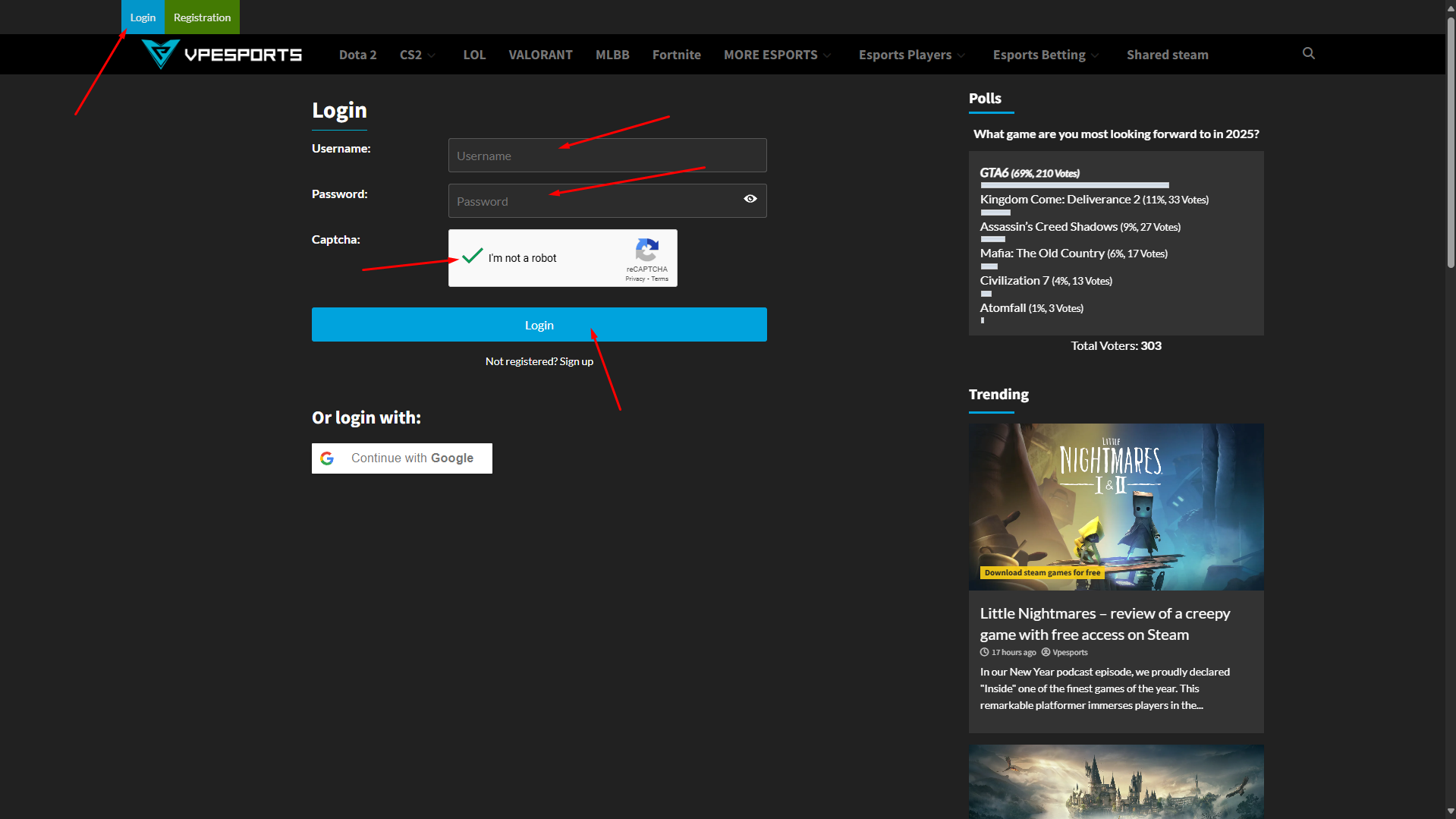Image resolution: width=1456 pixels, height=819 pixels.
Task: Click the Assassin's Creed Shadows poll bar
Action: point(992,239)
